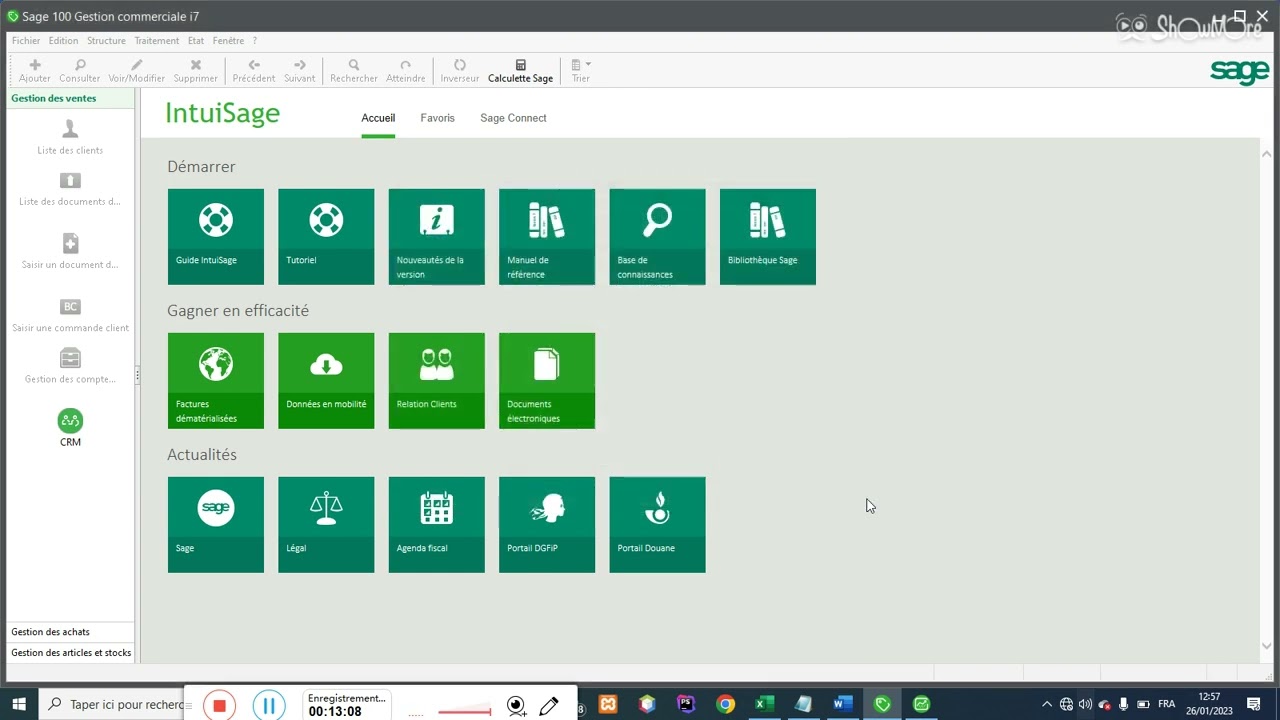Click the Consulter toolbar button
The image size is (1280, 720).
pos(80,71)
